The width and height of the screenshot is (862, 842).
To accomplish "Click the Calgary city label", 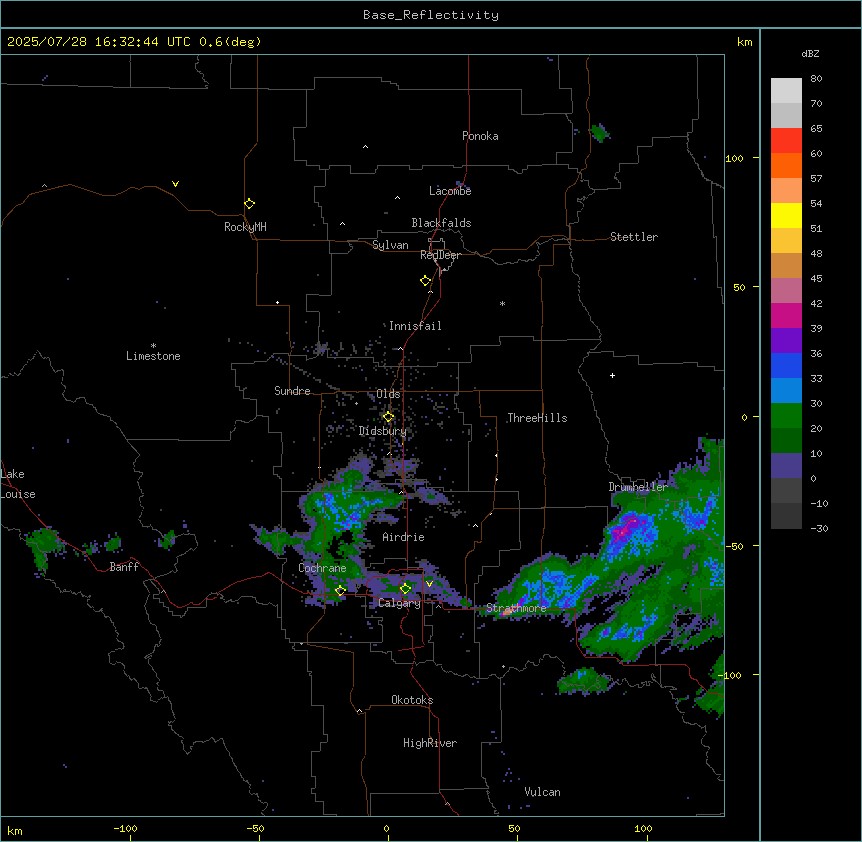I will (x=399, y=603).
